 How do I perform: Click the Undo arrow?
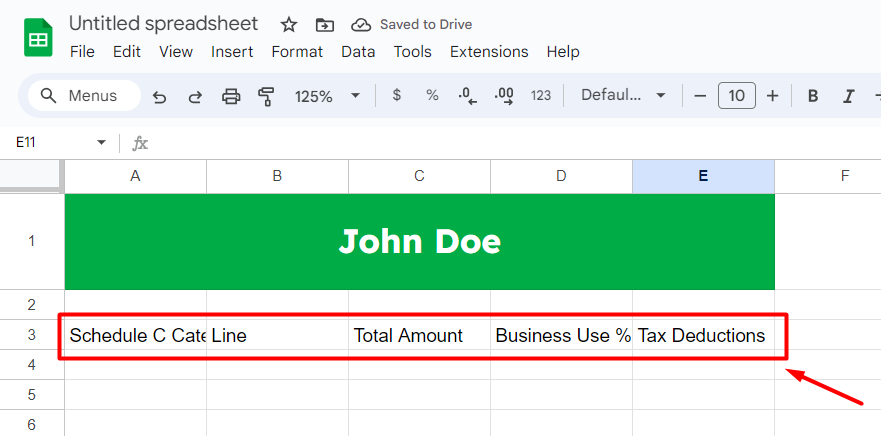coord(160,97)
